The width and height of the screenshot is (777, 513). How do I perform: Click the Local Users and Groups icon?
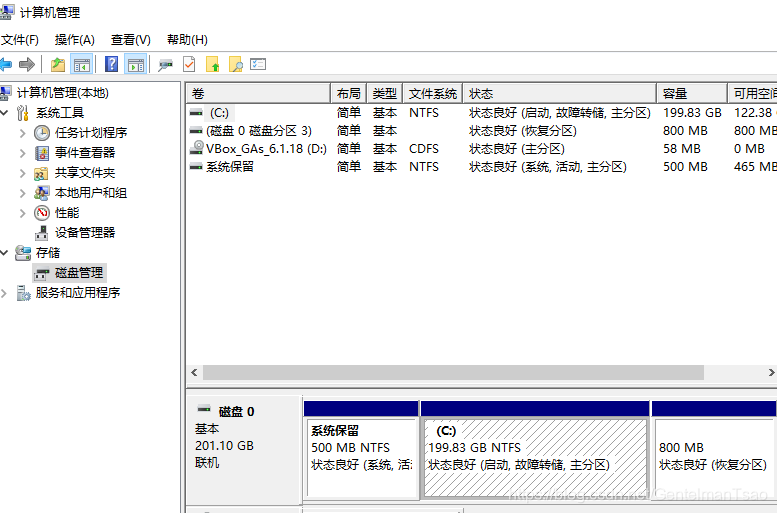(x=42, y=193)
